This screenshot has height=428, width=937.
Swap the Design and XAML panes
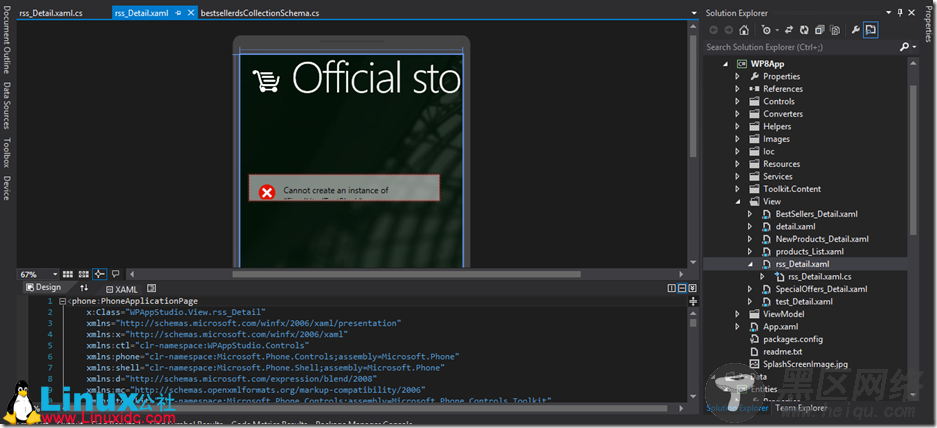[84, 288]
